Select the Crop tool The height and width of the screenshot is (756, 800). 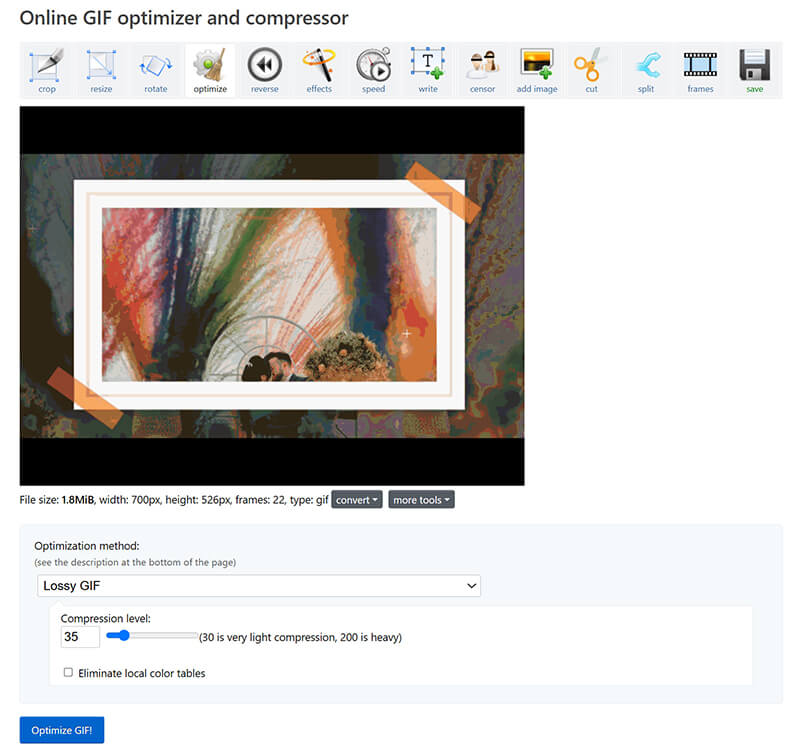[x=46, y=68]
